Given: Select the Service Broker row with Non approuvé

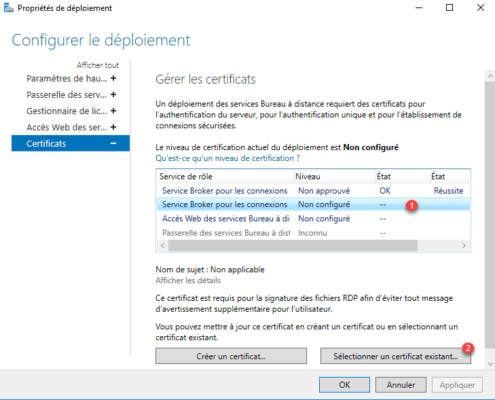Looking at the screenshot, I should click(313, 191).
